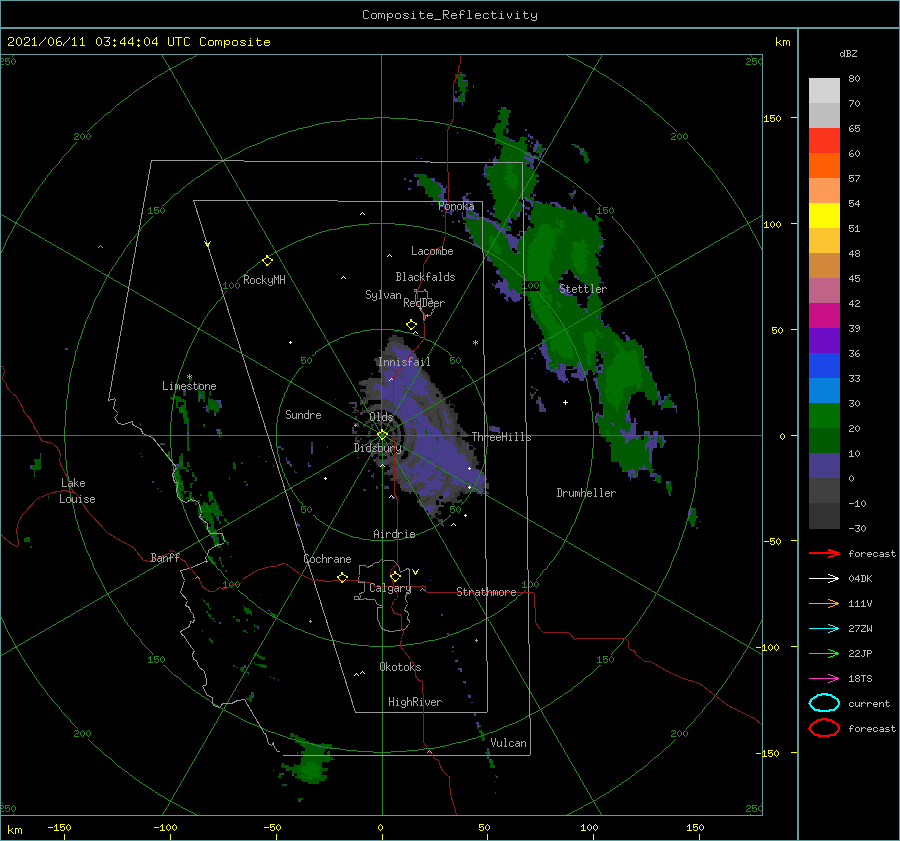This screenshot has width=900, height=841.
Task: Click the Sylvan label
Action: click(383, 295)
